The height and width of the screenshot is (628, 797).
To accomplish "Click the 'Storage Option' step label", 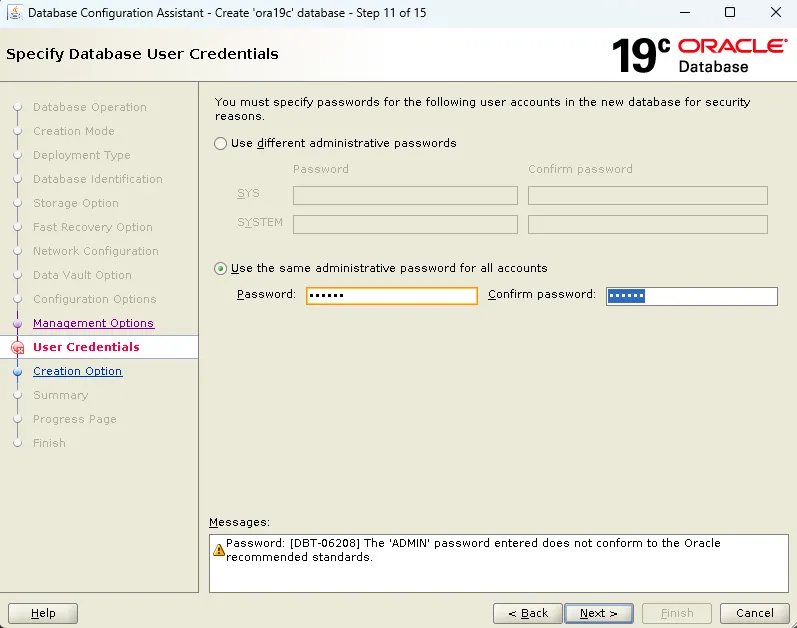I will tap(76, 203).
